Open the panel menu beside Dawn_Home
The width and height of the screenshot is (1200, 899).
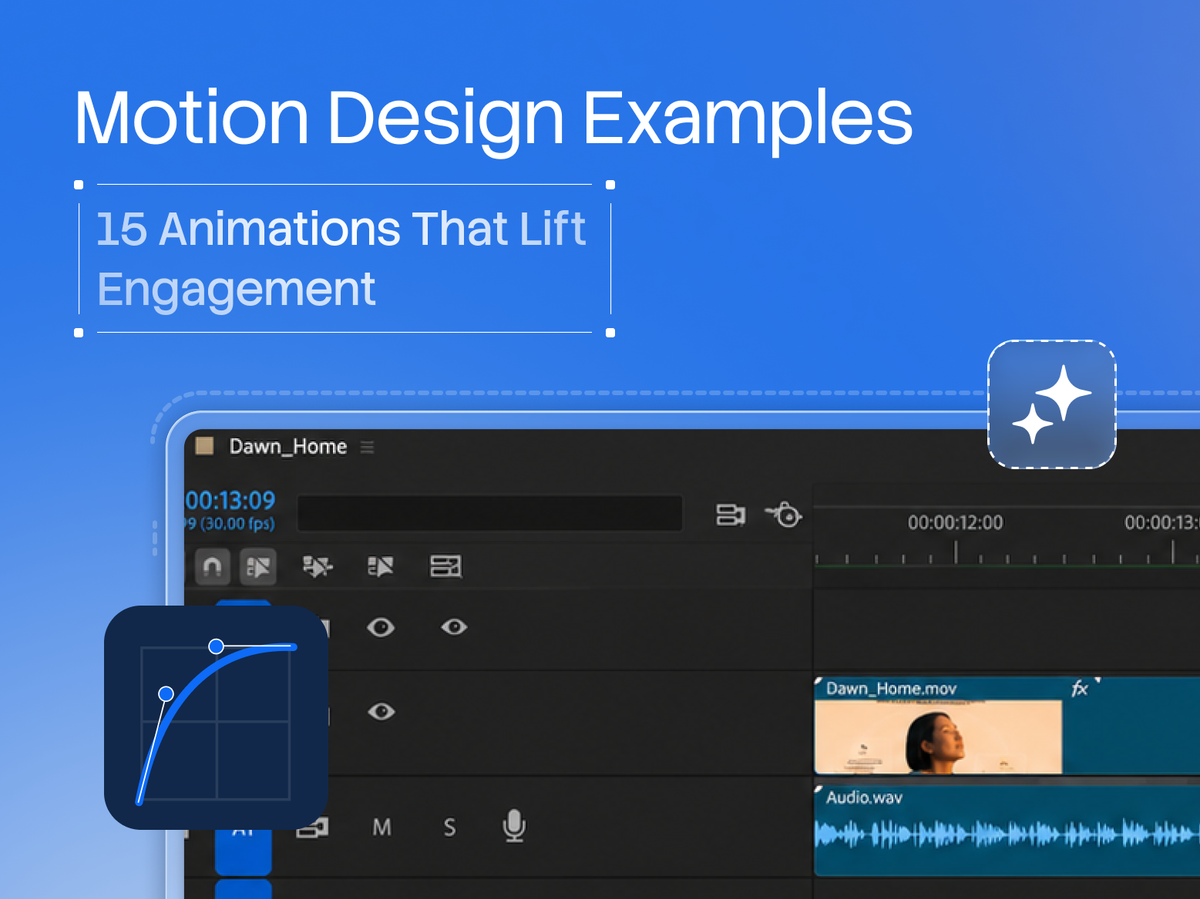coord(367,447)
